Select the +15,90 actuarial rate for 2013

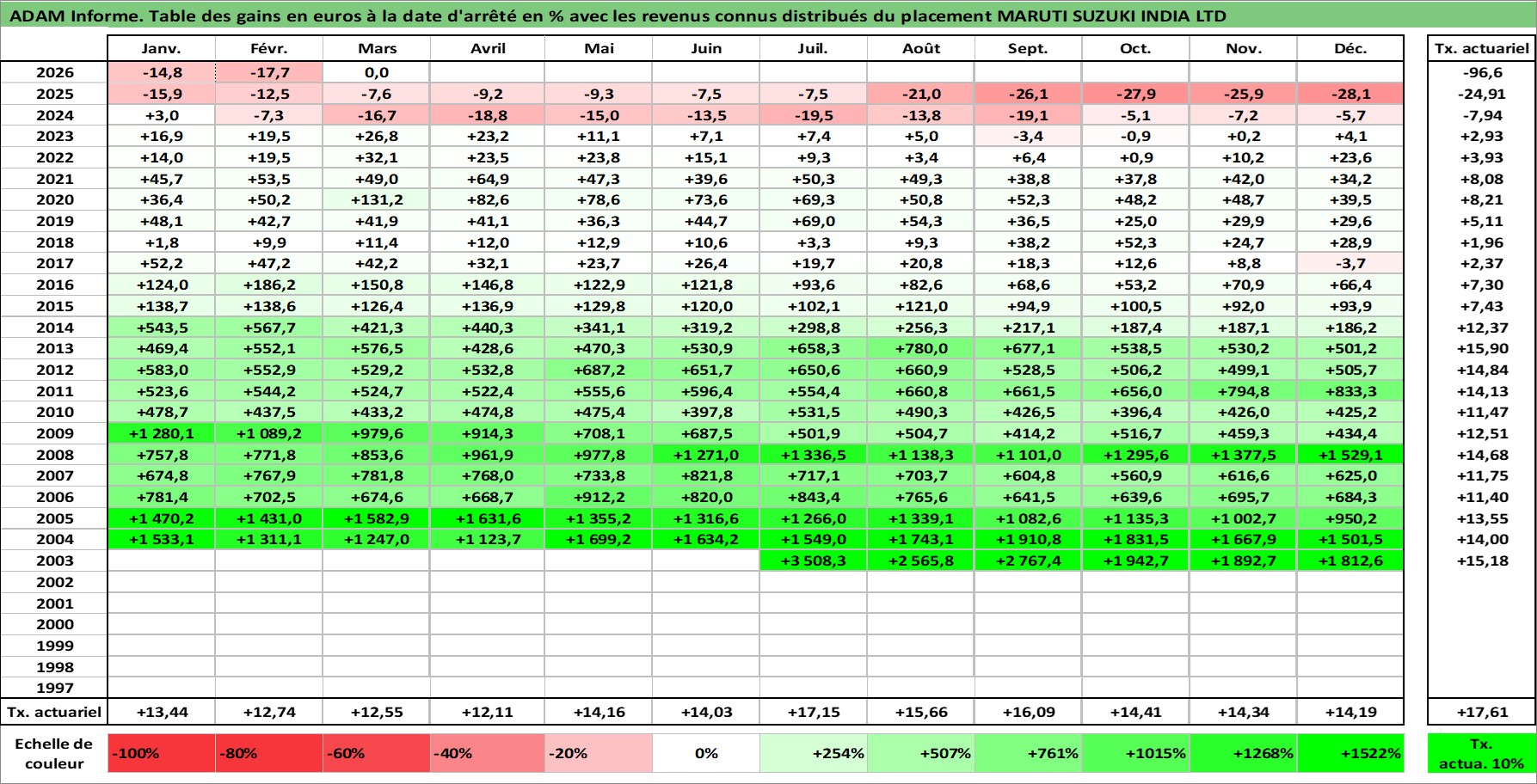pos(1482,348)
